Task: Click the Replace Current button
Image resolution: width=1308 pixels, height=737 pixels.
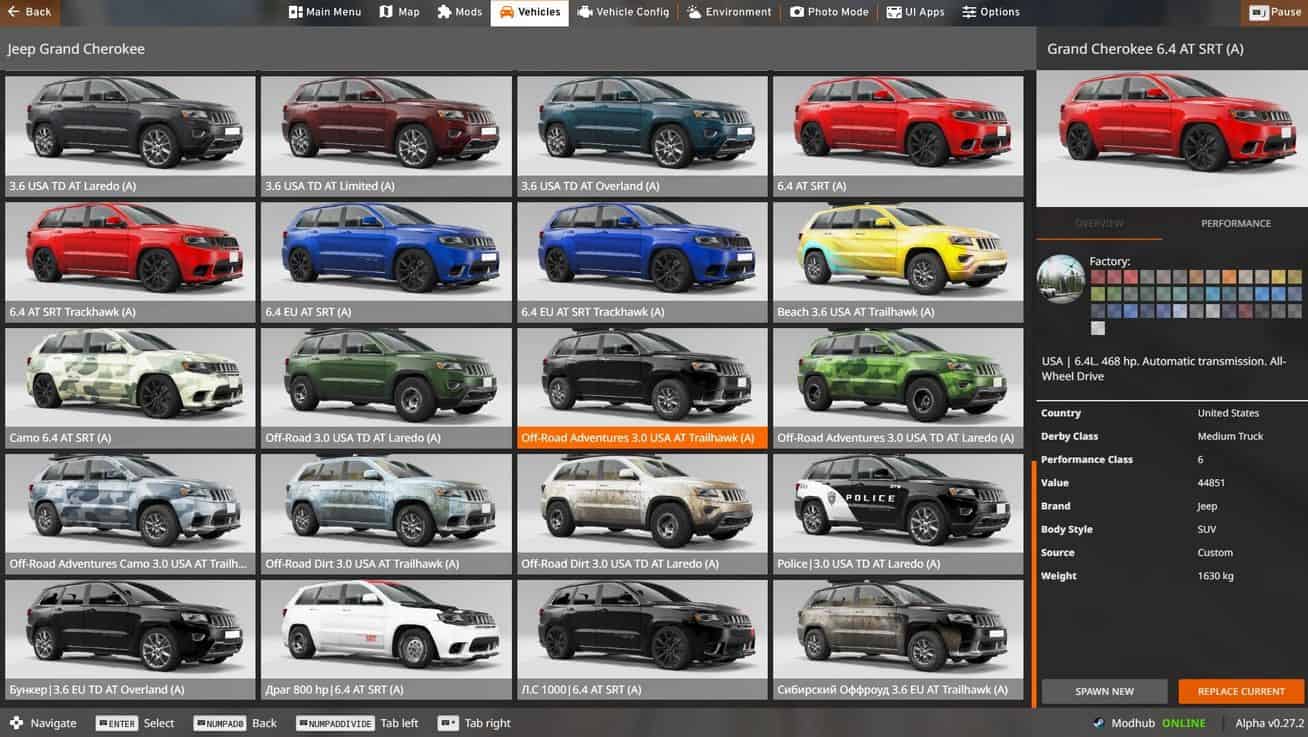Action: (1241, 691)
